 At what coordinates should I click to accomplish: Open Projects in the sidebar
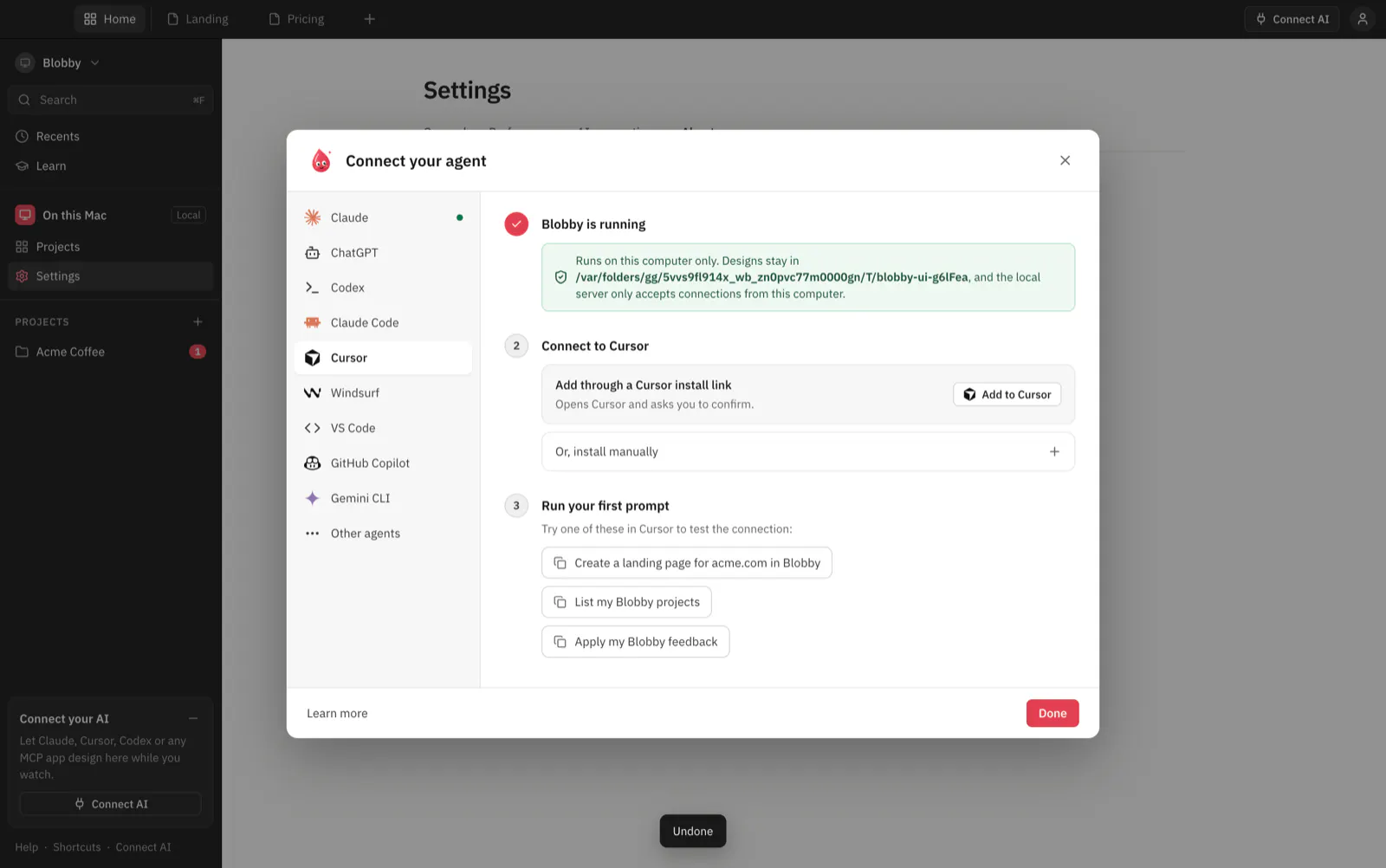(x=111, y=247)
